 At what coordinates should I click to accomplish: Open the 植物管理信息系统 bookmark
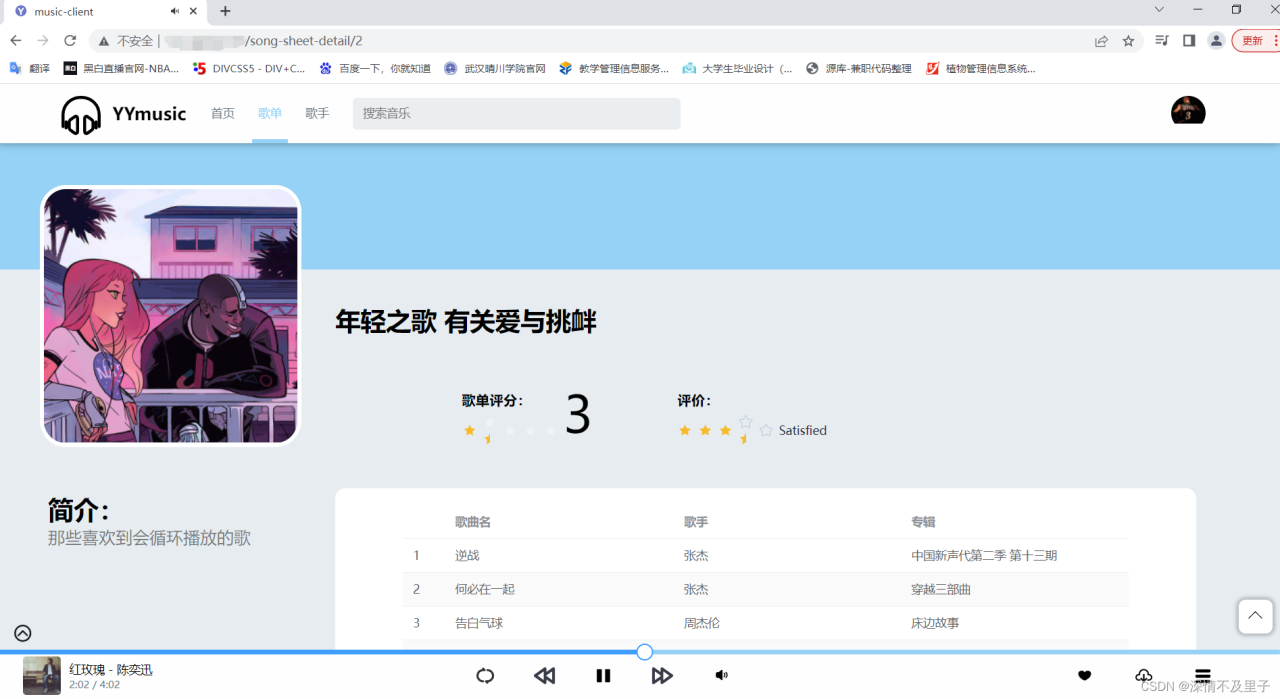981,69
